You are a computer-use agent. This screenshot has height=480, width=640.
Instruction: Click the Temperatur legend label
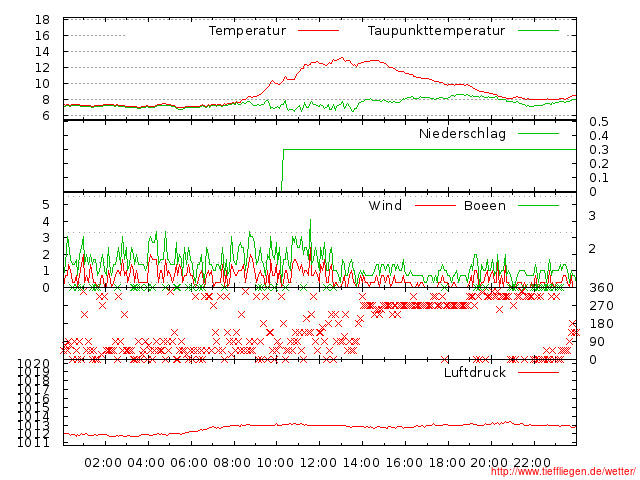pyautogui.click(x=247, y=31)
